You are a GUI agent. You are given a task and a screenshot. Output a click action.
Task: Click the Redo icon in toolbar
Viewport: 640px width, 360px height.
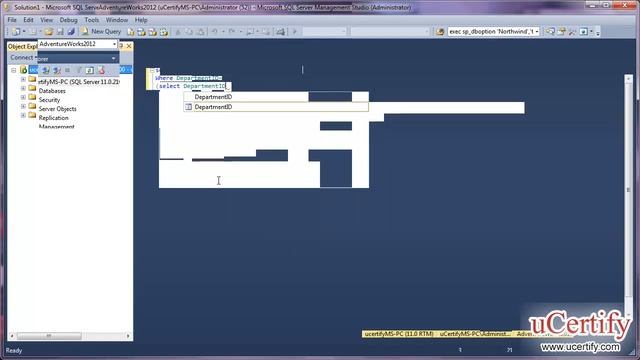click(x=232, y=31)
